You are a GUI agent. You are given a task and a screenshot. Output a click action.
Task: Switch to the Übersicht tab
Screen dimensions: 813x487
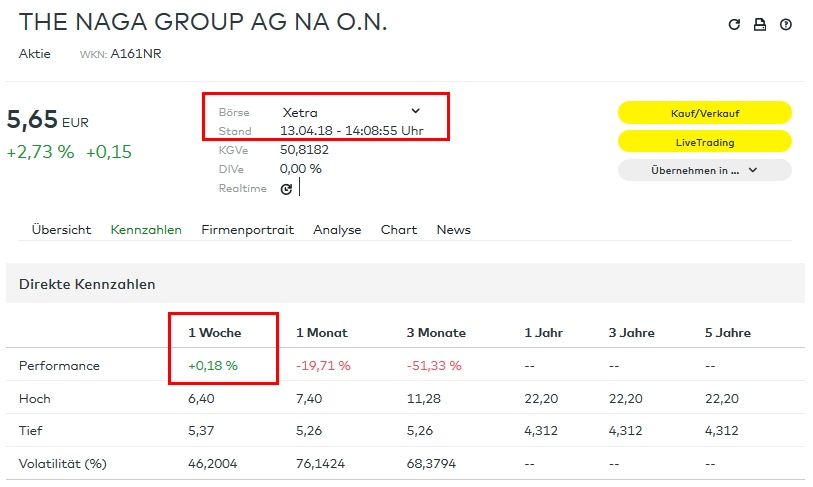[x=61, y=230]
